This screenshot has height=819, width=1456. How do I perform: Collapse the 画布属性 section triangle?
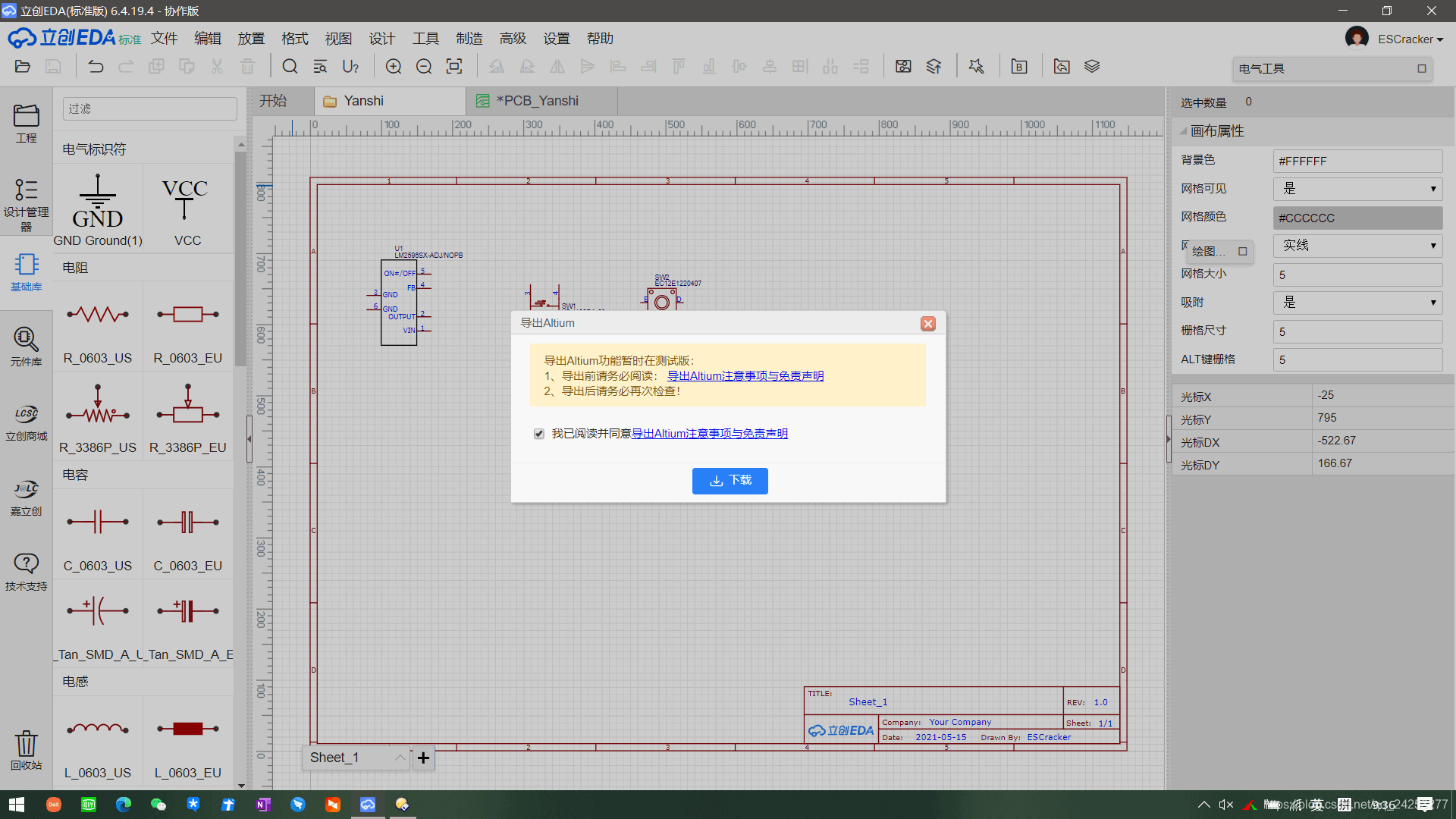pos(1183,131)
